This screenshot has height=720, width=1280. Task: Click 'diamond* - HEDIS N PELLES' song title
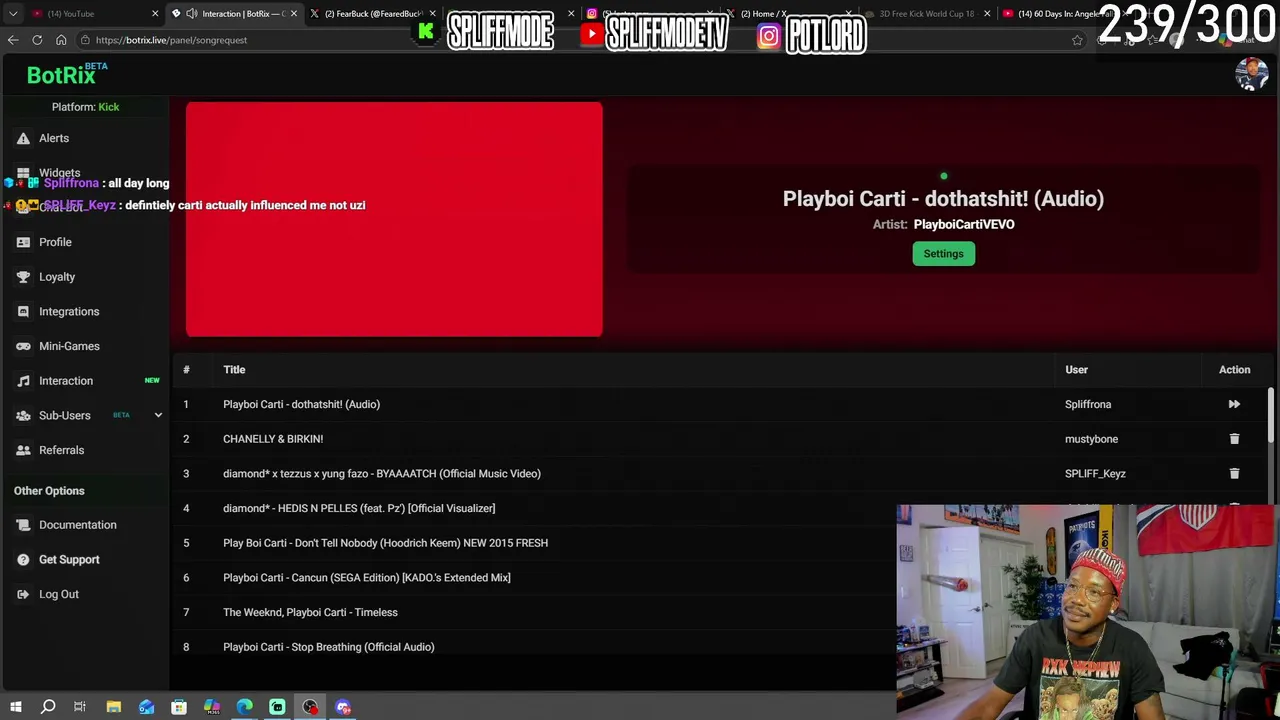[x=359, y=508]
